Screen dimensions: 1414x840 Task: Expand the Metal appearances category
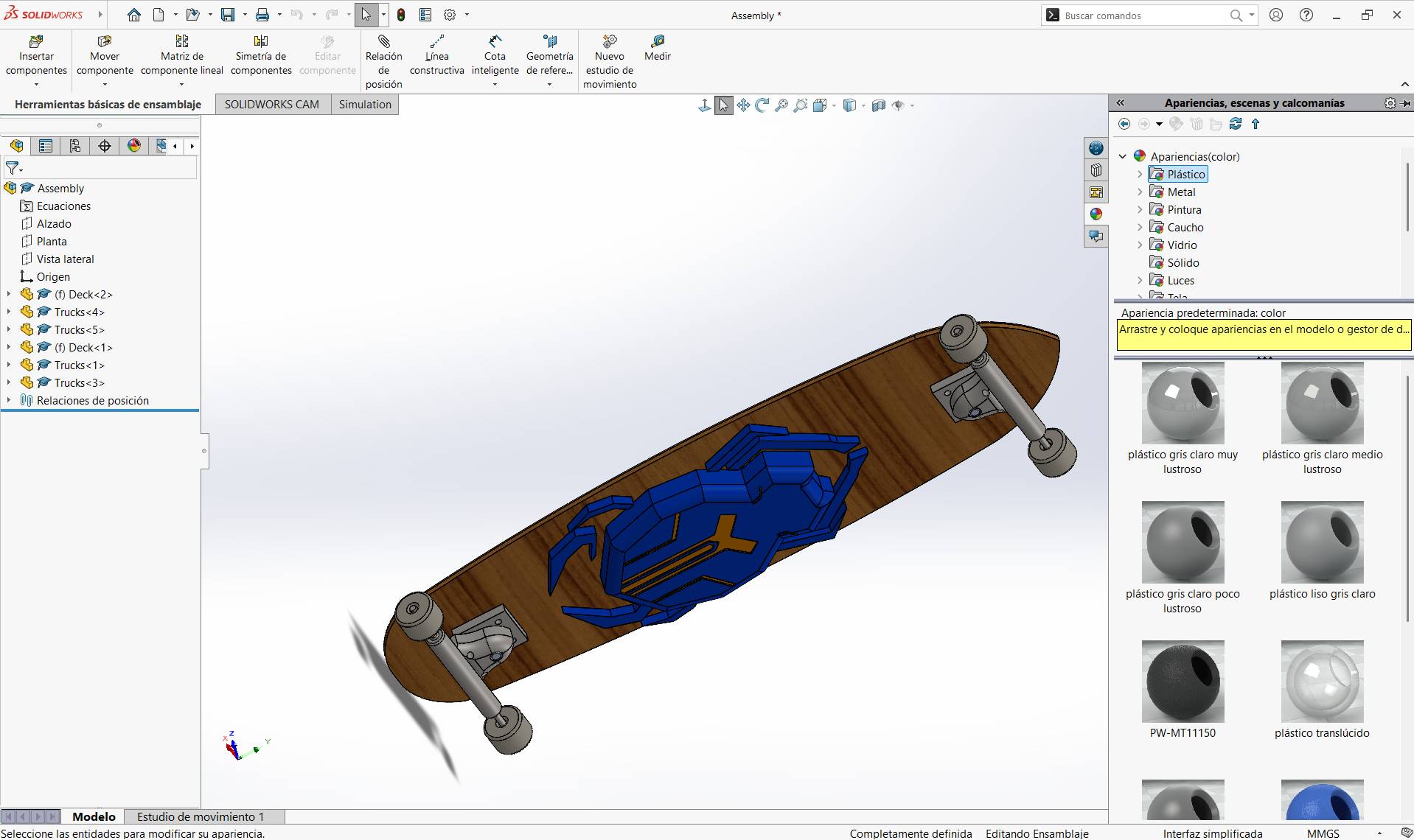point(1141,192)
